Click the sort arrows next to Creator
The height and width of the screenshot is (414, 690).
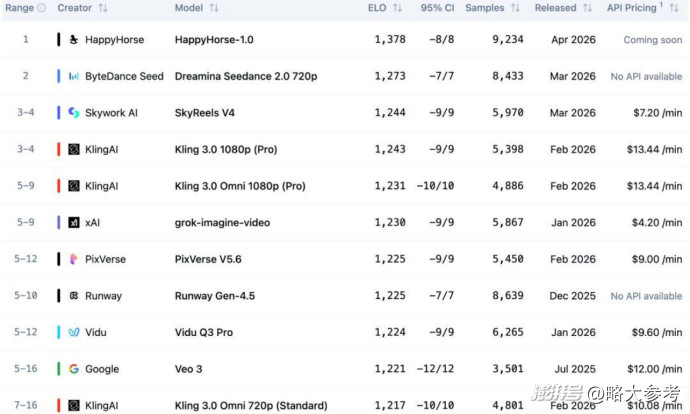(x=103, y=8)
